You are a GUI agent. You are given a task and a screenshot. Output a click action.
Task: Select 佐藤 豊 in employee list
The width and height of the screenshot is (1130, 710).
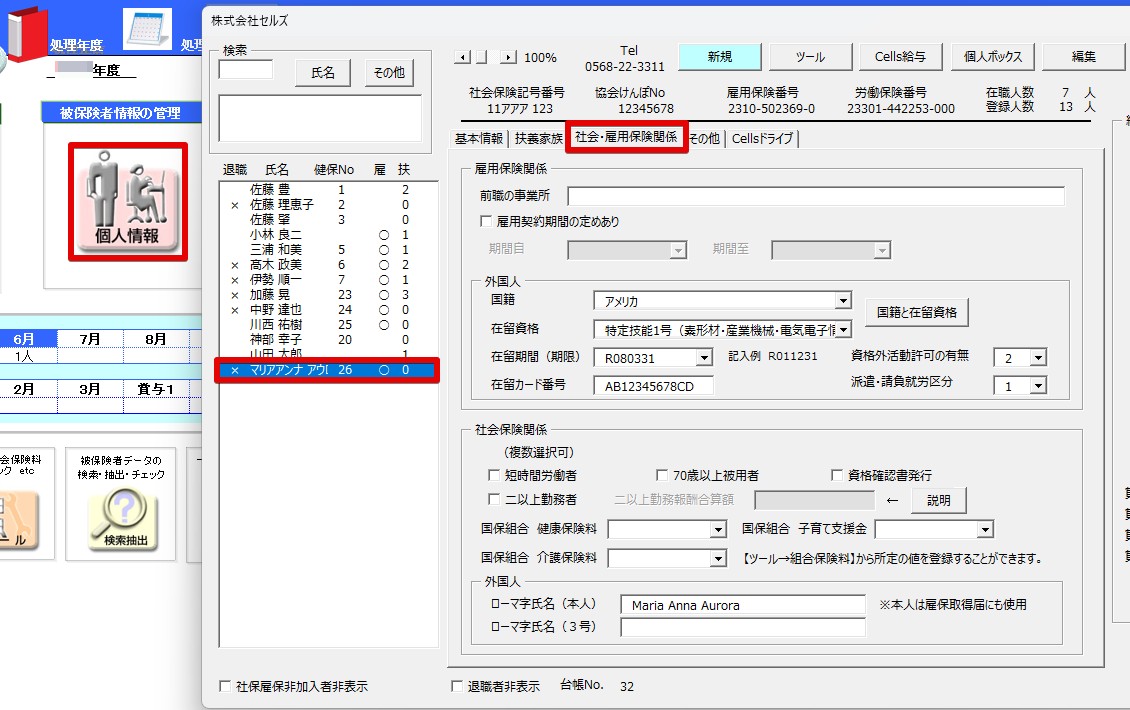coord(329,190)
